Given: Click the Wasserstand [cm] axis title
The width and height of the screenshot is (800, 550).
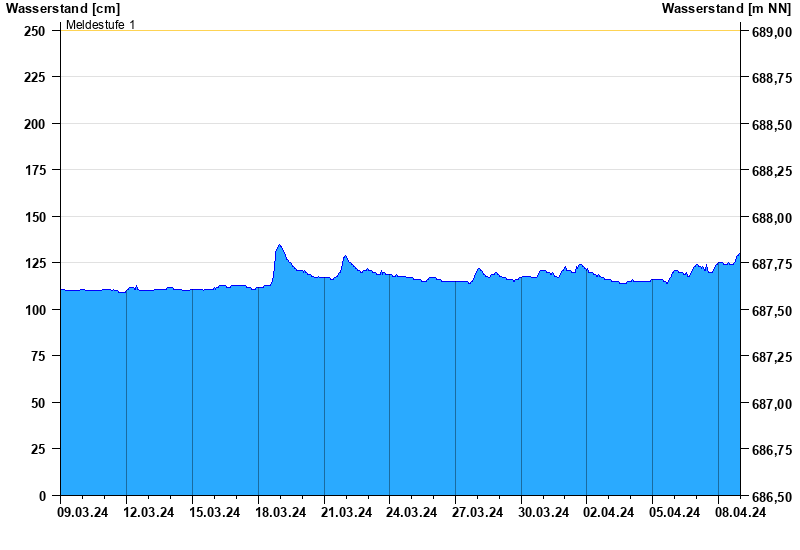Looking at the screenshot, I should click(62, 8).
